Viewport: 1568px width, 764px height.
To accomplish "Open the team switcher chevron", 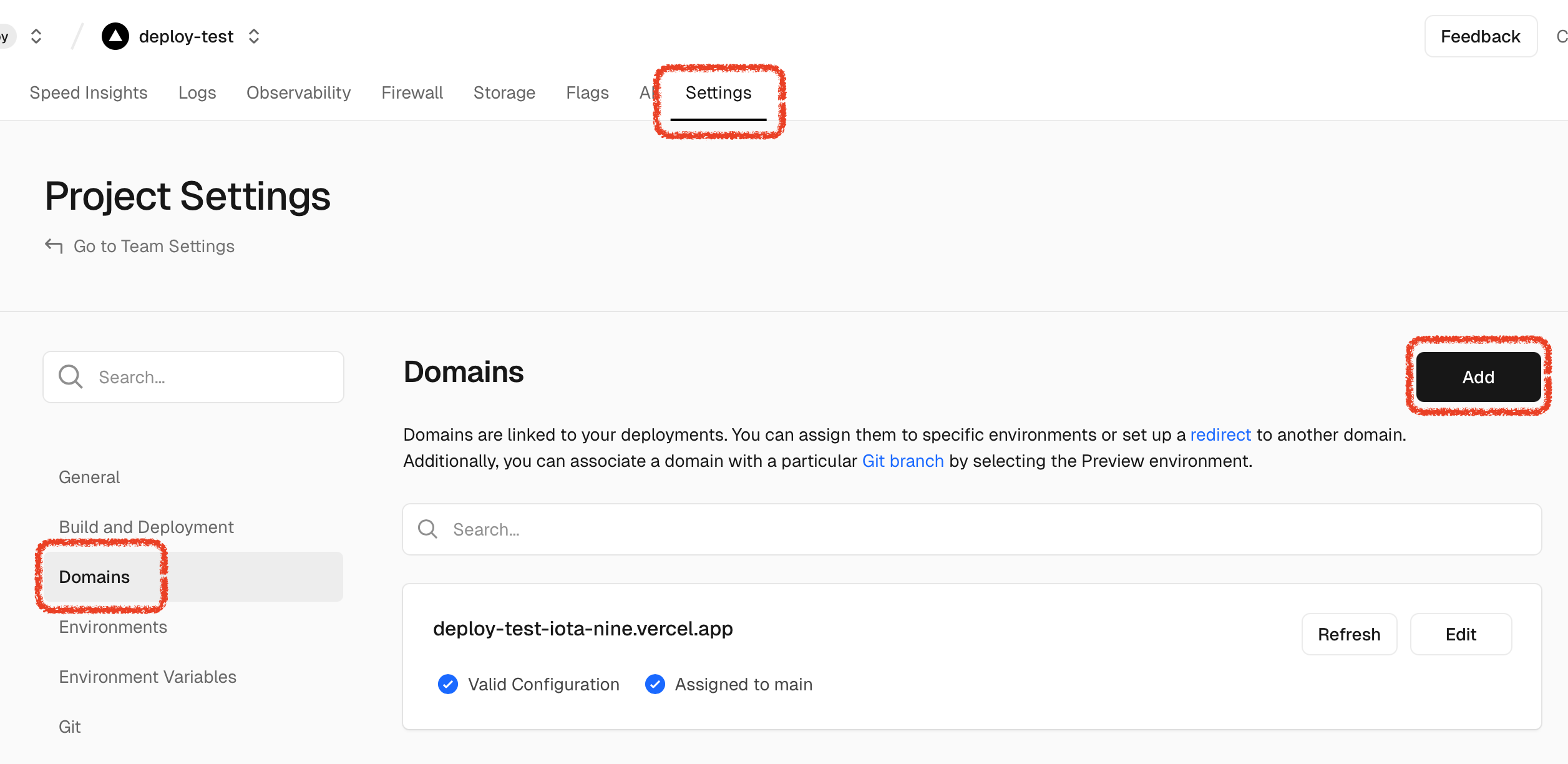I will [x=36, y=36].
